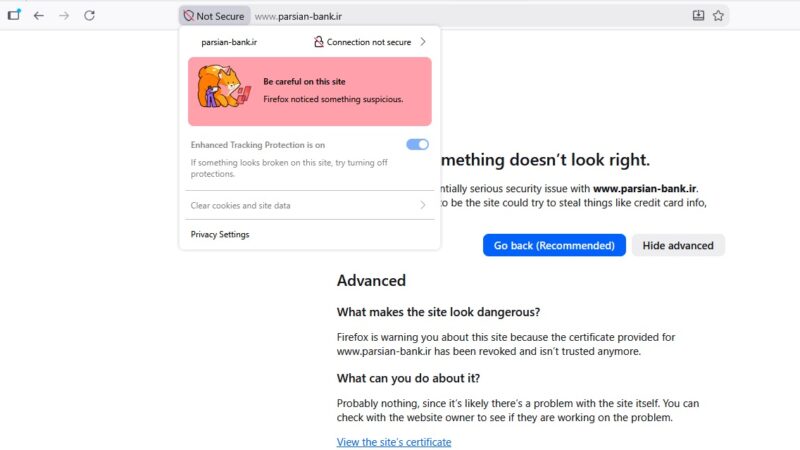Open Clear cookies and site data chevron
800x450 pixels.
tap(423, 205)
